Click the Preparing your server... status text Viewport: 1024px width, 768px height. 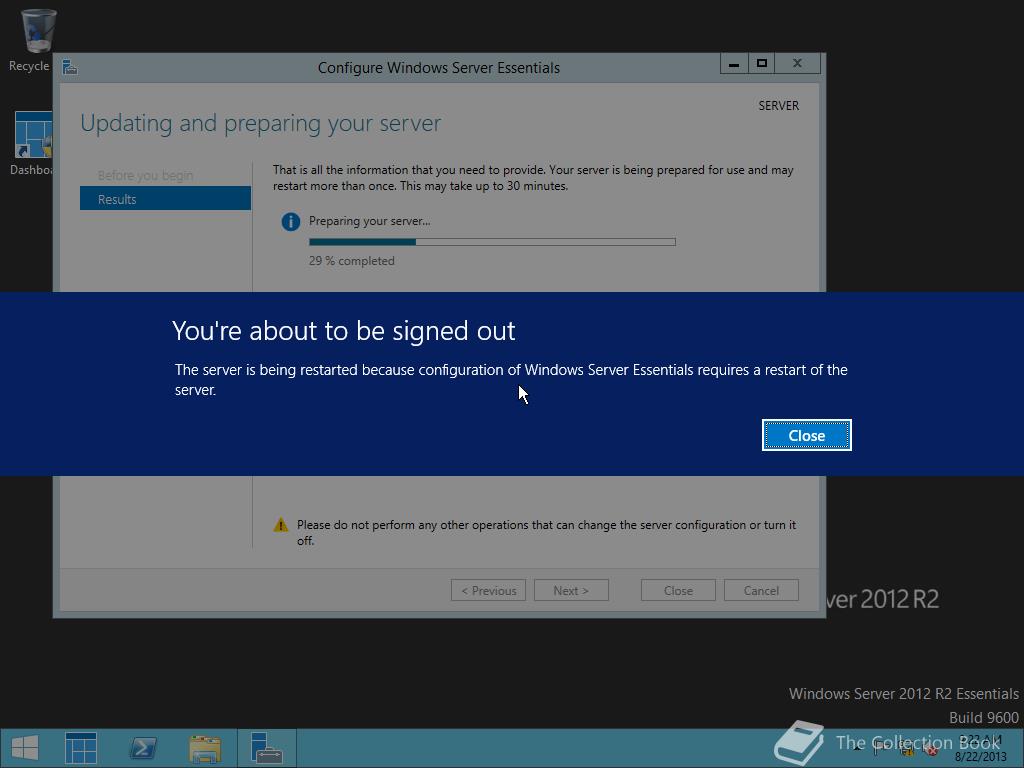(x=370, y=221)
